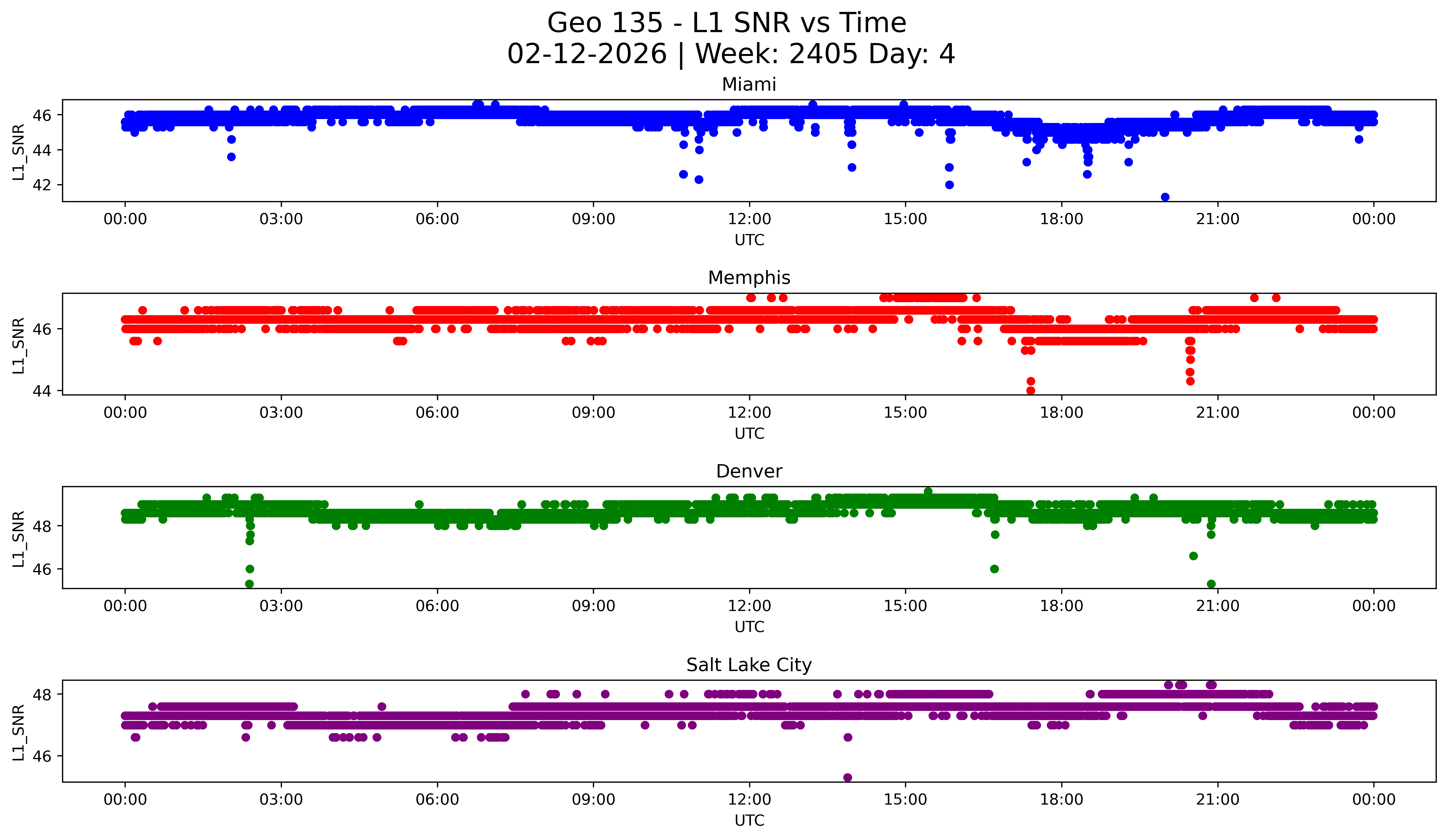Screen dimensions: 1447x840
Task: Click the lowest red Memphis point at 44
Action: click(x=1031, y=391)
